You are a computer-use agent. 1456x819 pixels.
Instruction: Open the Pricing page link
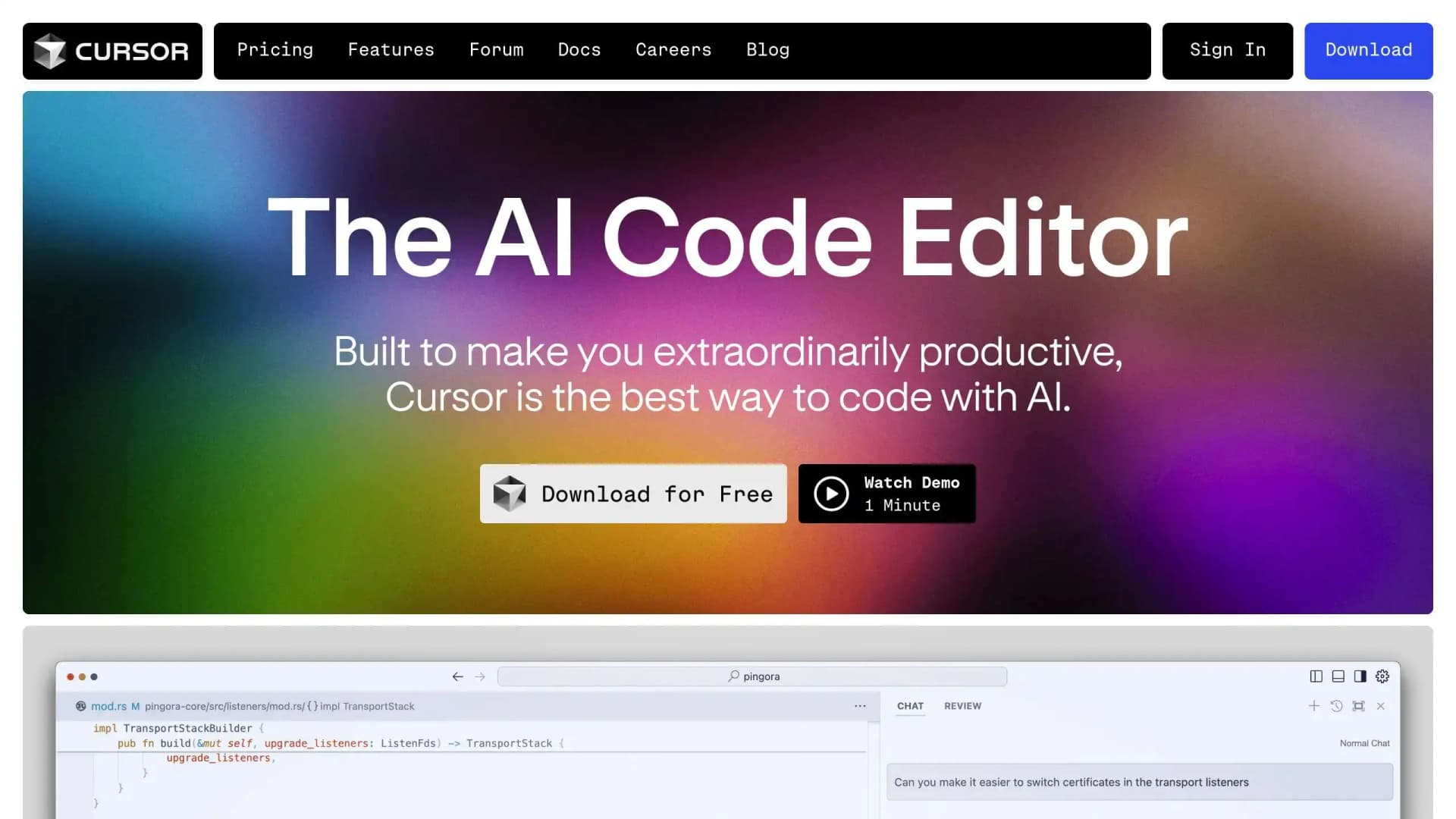tap(275, 51)
